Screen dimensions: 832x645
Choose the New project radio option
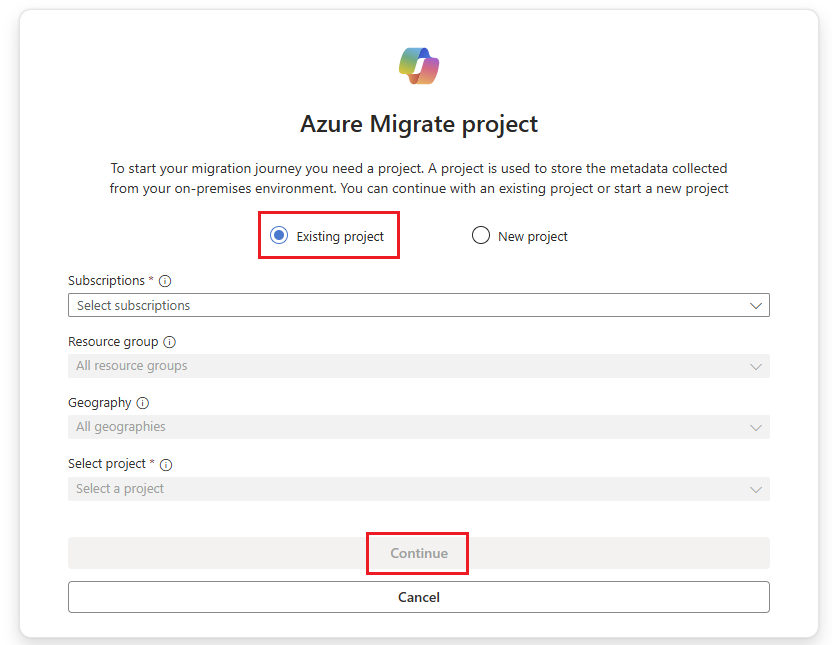(x=481, y=236)
